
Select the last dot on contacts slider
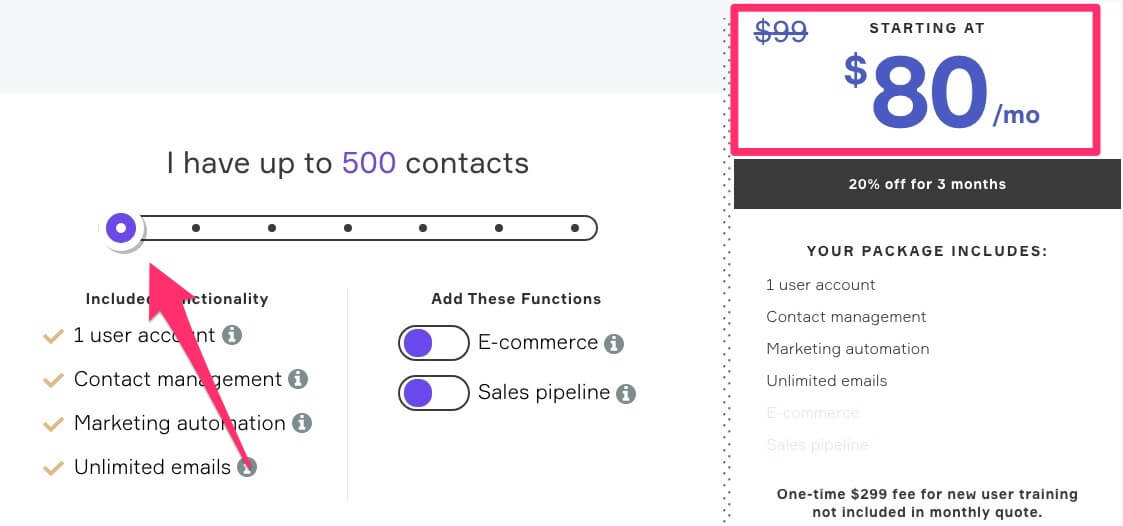point(574,228)
